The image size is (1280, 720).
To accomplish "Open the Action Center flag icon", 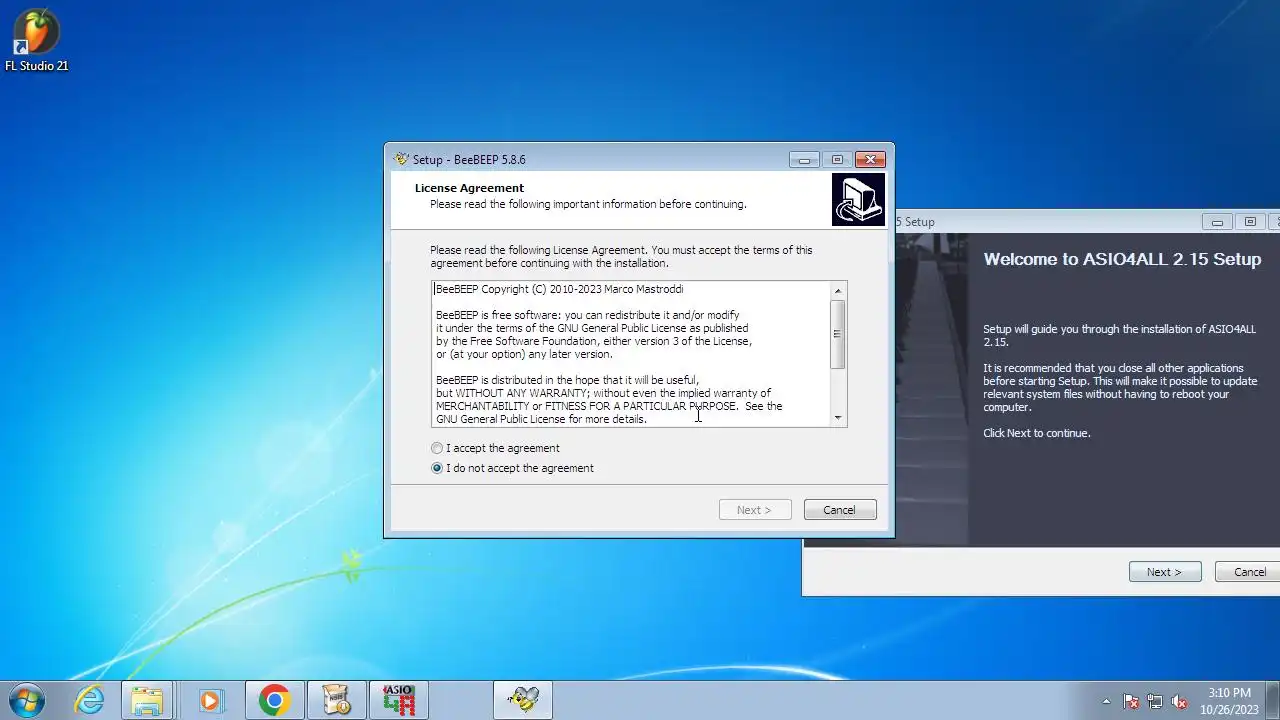I will (1131, 701).
